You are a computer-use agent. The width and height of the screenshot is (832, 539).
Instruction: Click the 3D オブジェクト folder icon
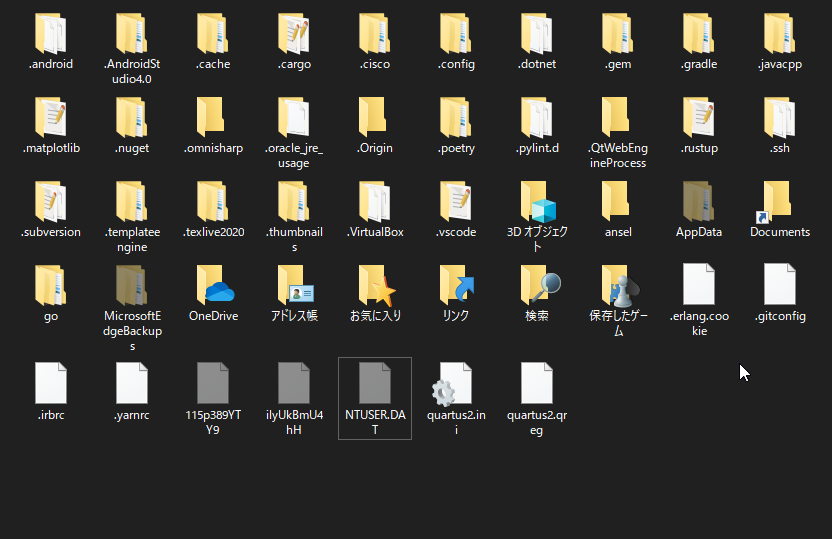pos(538,202)
